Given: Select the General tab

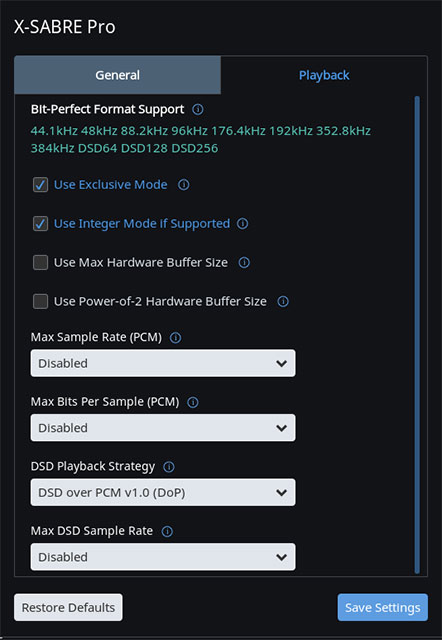Looking at the screenshot, I should (x=118, y=75).
